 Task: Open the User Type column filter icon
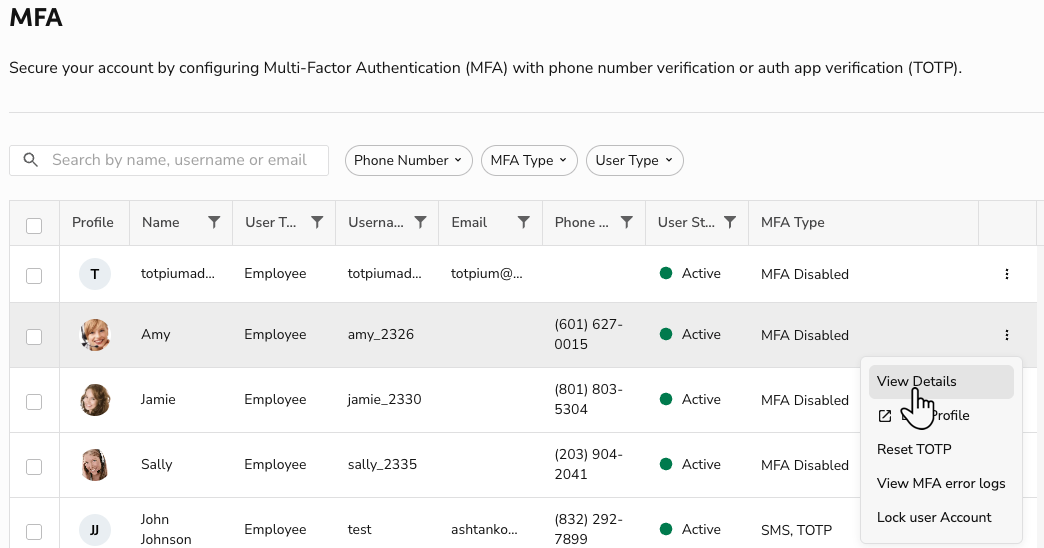pos(317,222)
